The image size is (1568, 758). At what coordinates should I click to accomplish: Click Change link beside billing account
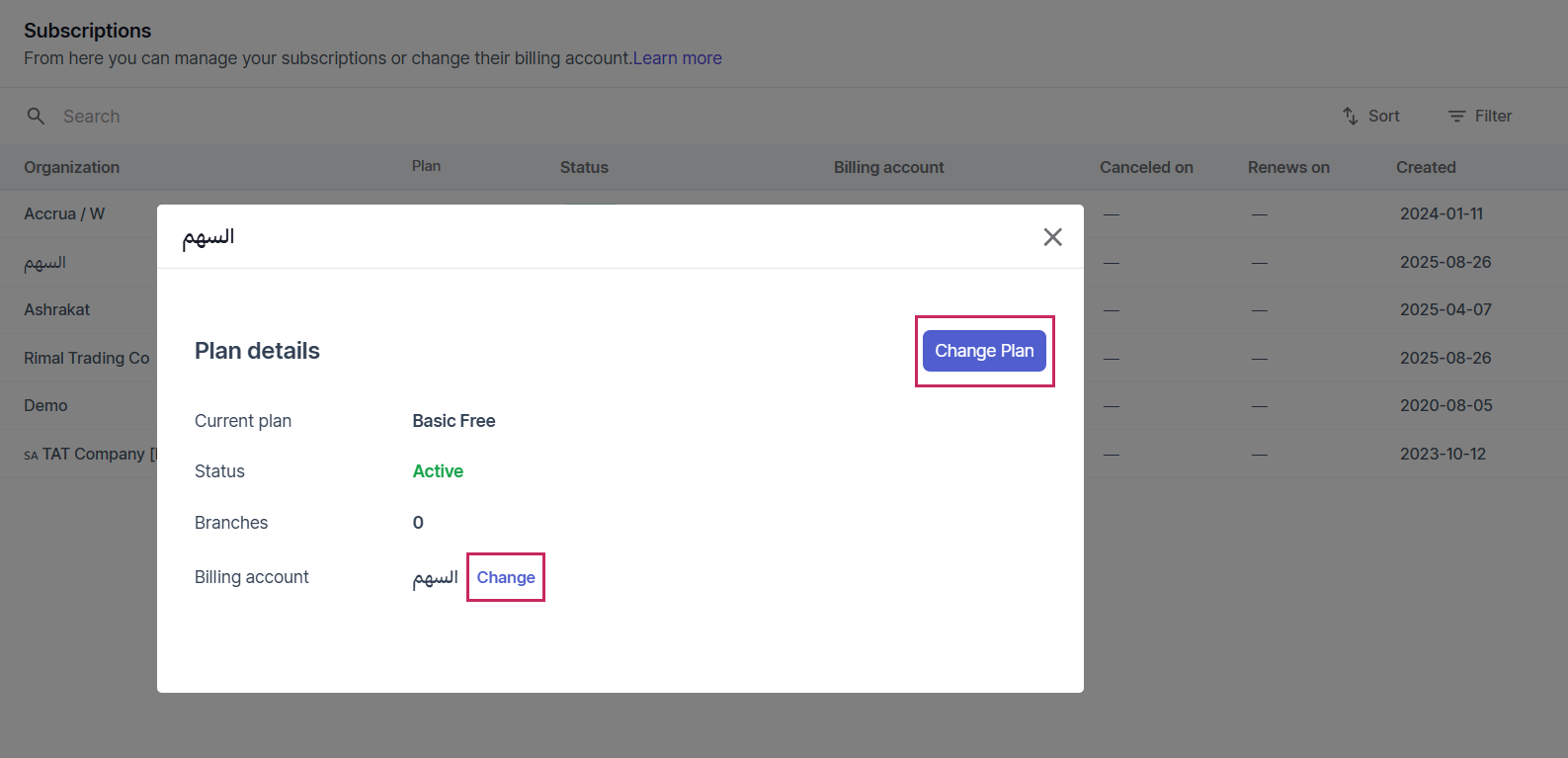(x=506, y=577)
